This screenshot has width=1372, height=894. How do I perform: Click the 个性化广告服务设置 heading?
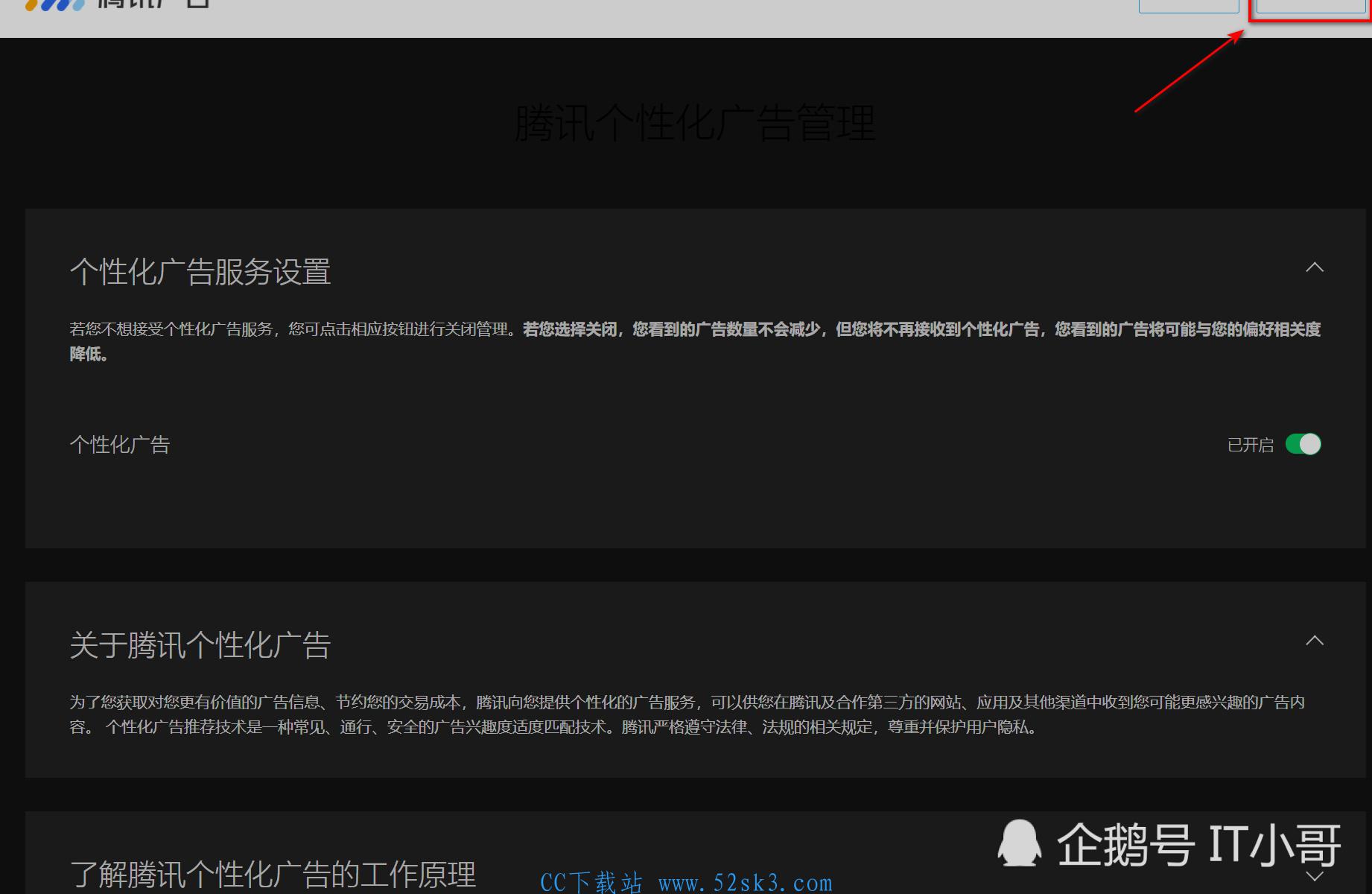(200, 271)
